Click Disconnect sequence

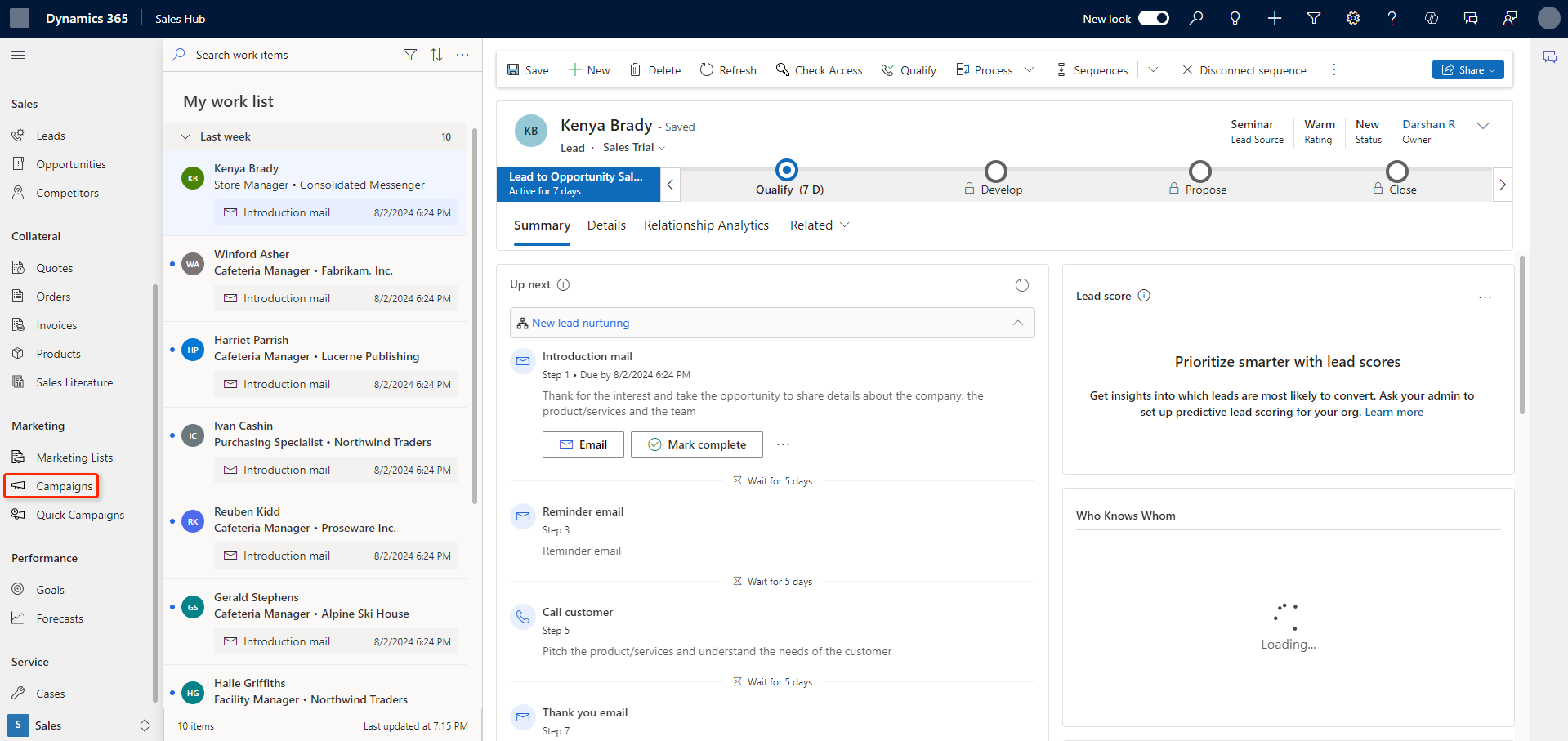pos(1244,70)
